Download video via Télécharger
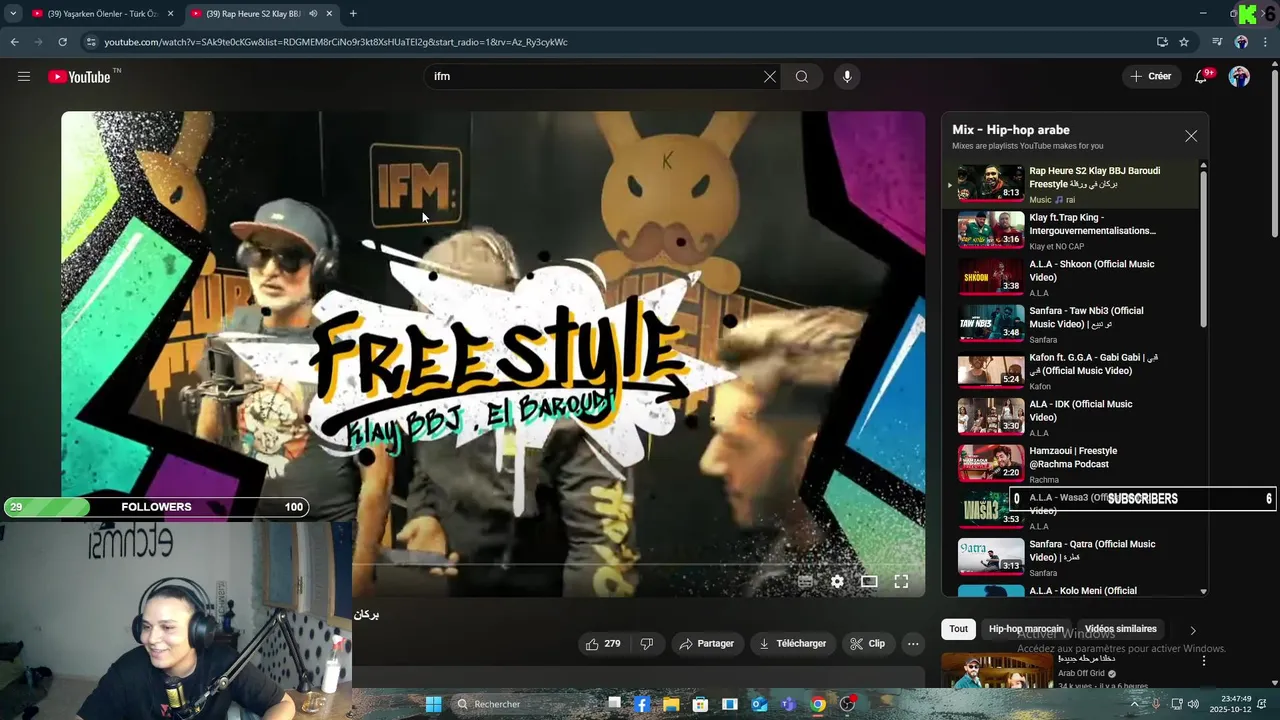The image size is (1280, 720). click(793, 644)
